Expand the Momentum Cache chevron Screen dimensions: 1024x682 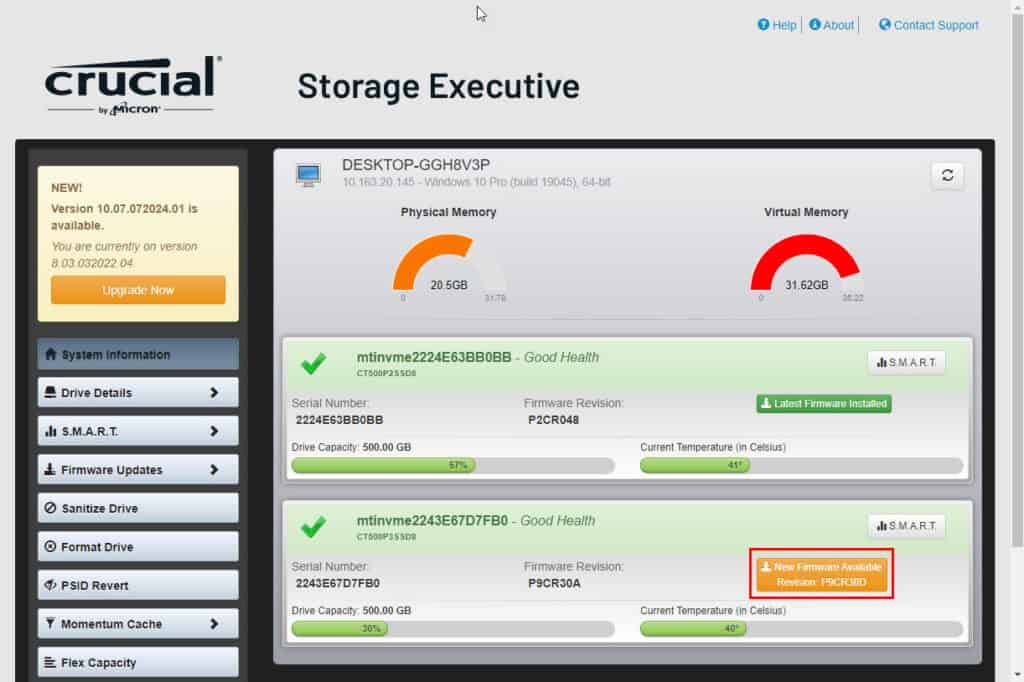tap(214, 624)
